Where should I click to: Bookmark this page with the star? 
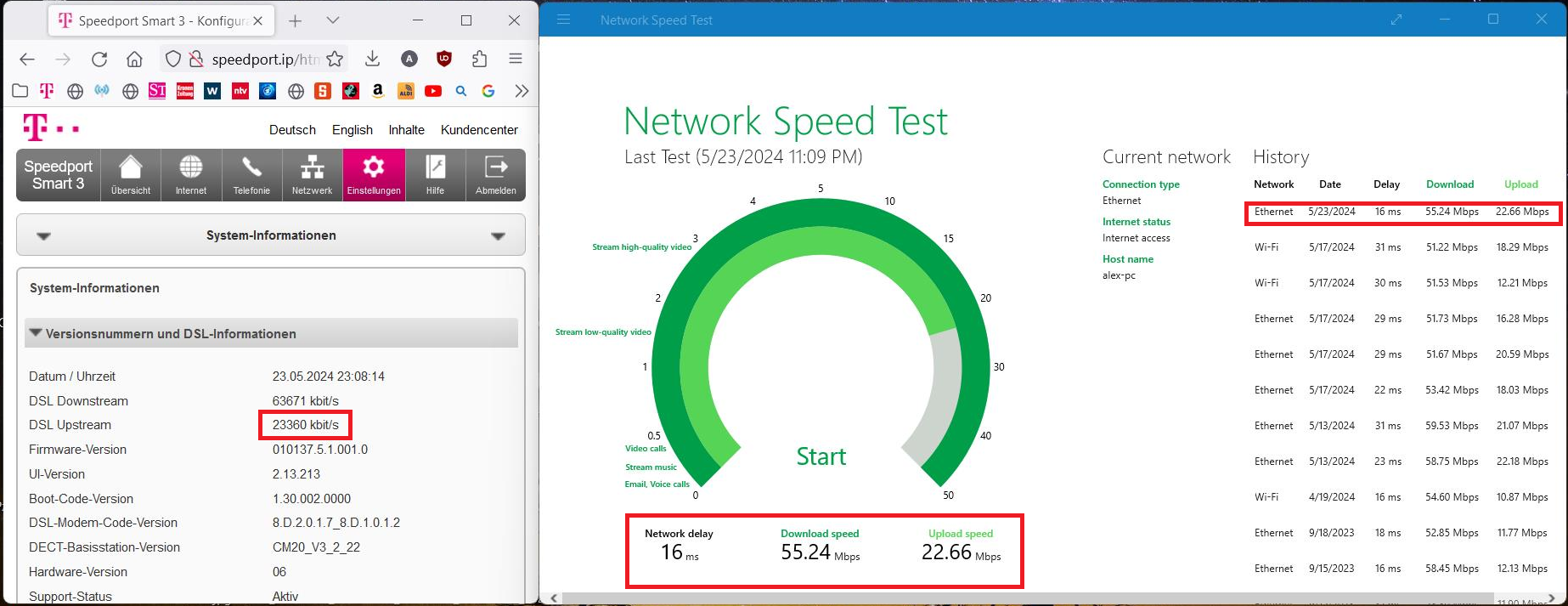click(335, 59)
